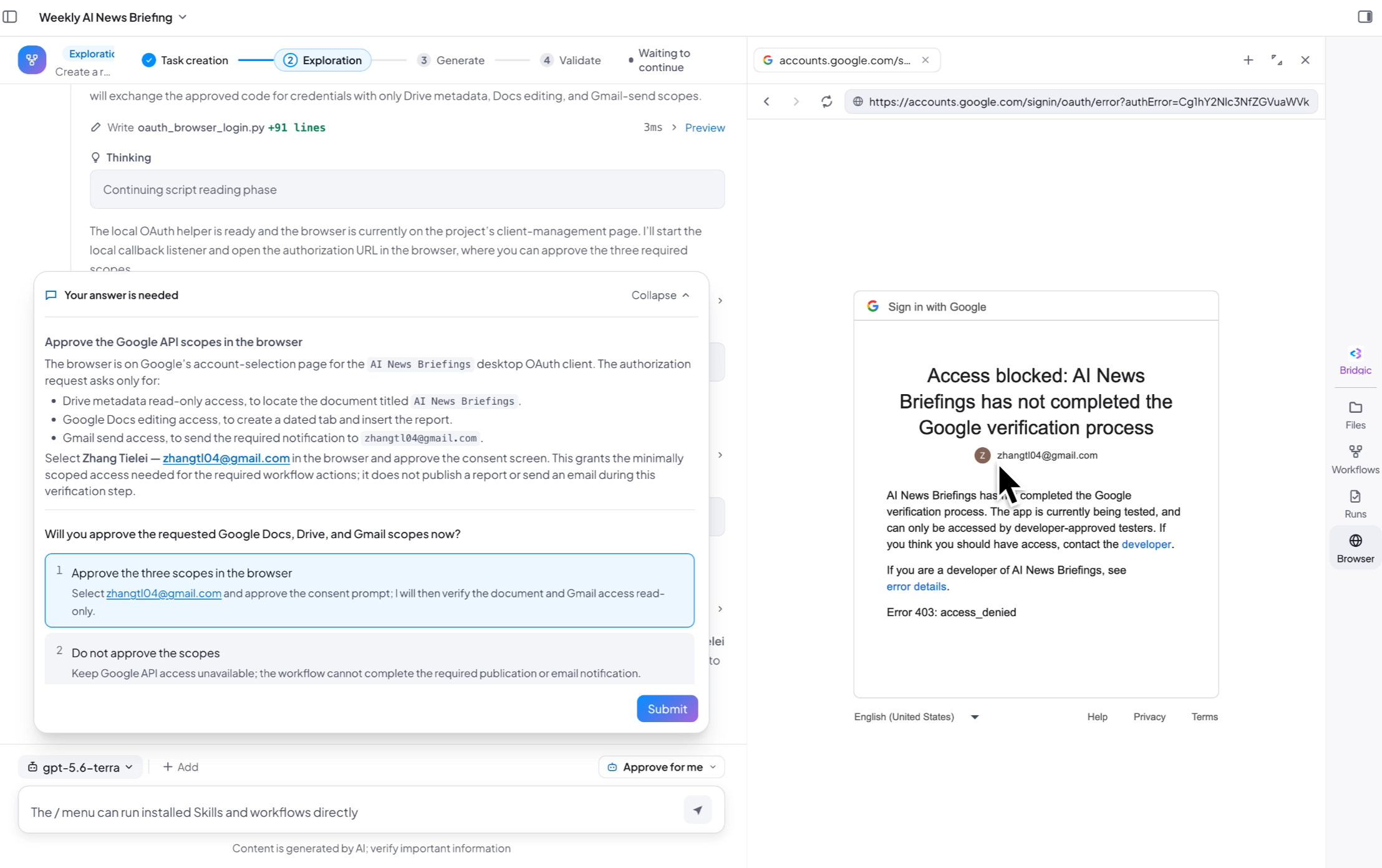Send the message with arrow icon

[697, 810]
